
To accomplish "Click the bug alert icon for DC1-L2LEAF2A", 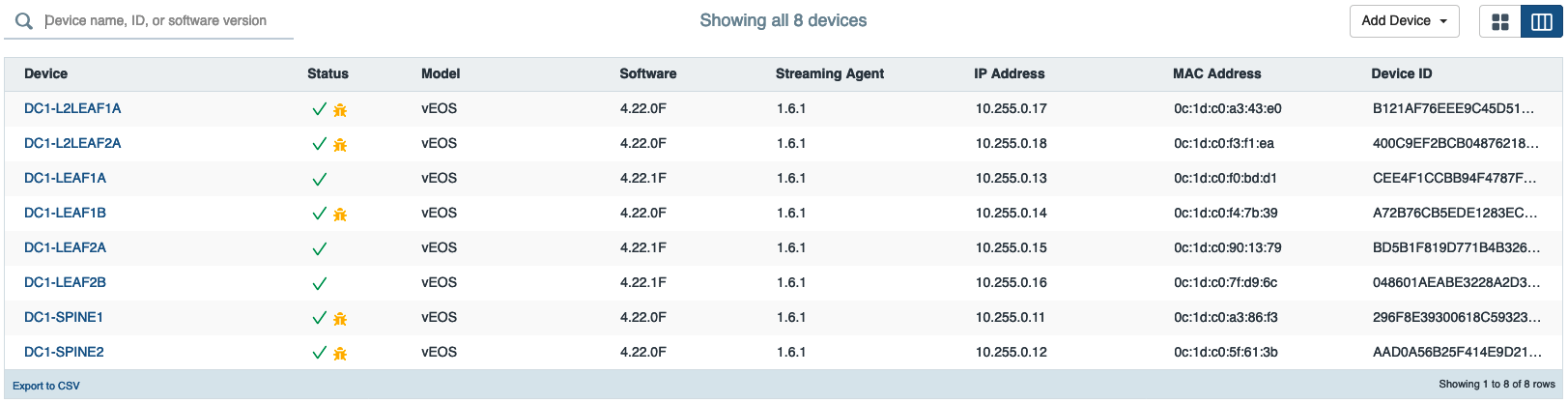I will [x=340, y=145].
